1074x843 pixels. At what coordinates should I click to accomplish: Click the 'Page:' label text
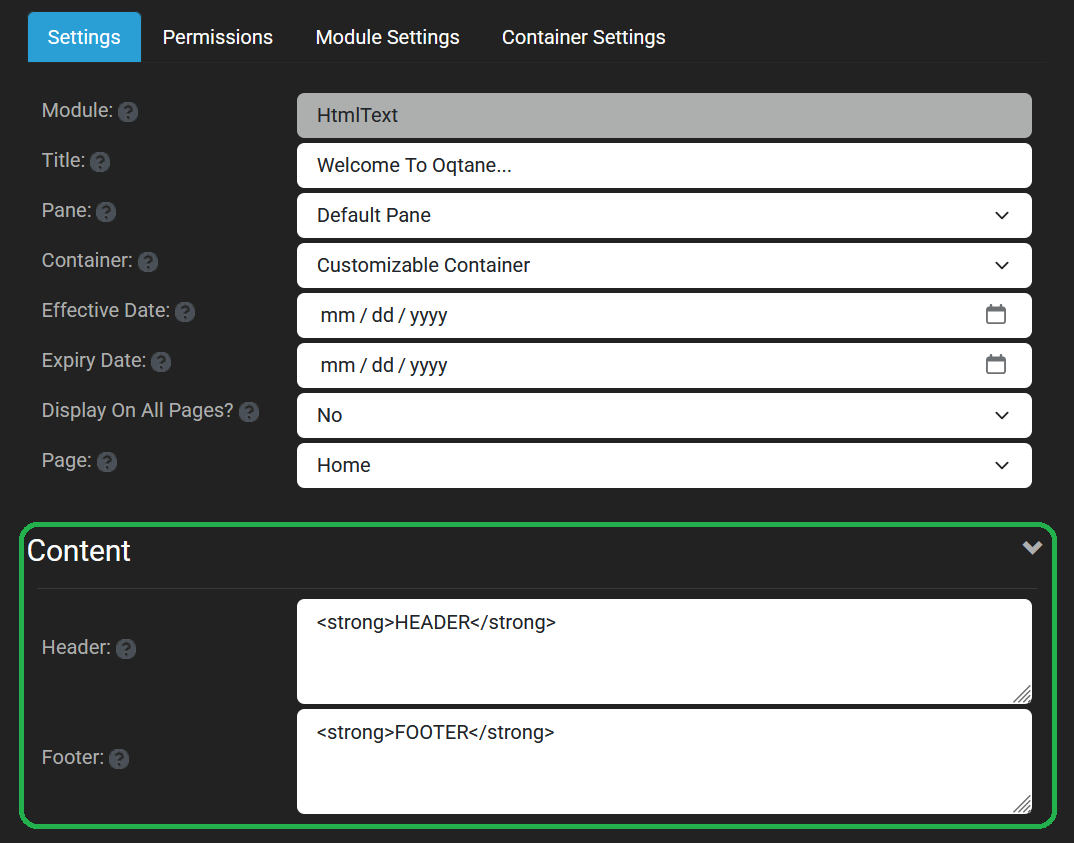tap(66, 460)
